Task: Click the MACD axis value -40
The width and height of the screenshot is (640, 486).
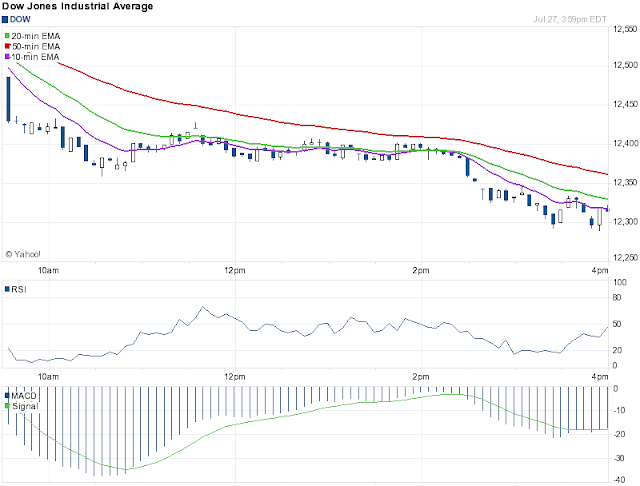Action: pos(619,480)
